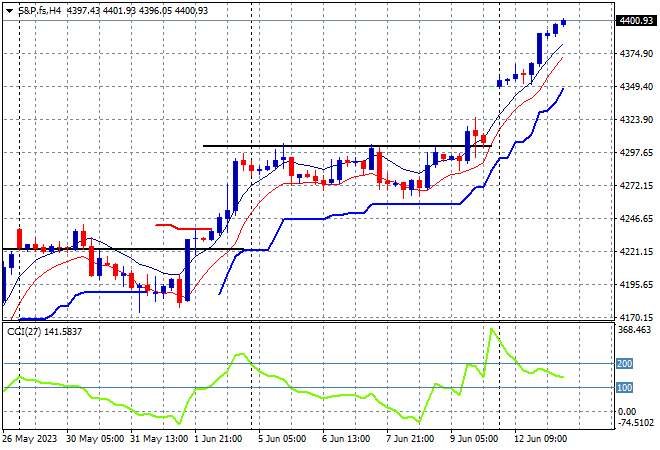Click the CCI(27) 141.5837 indicator label
This screenshot has width=660, height=450.
pos(44,332)
